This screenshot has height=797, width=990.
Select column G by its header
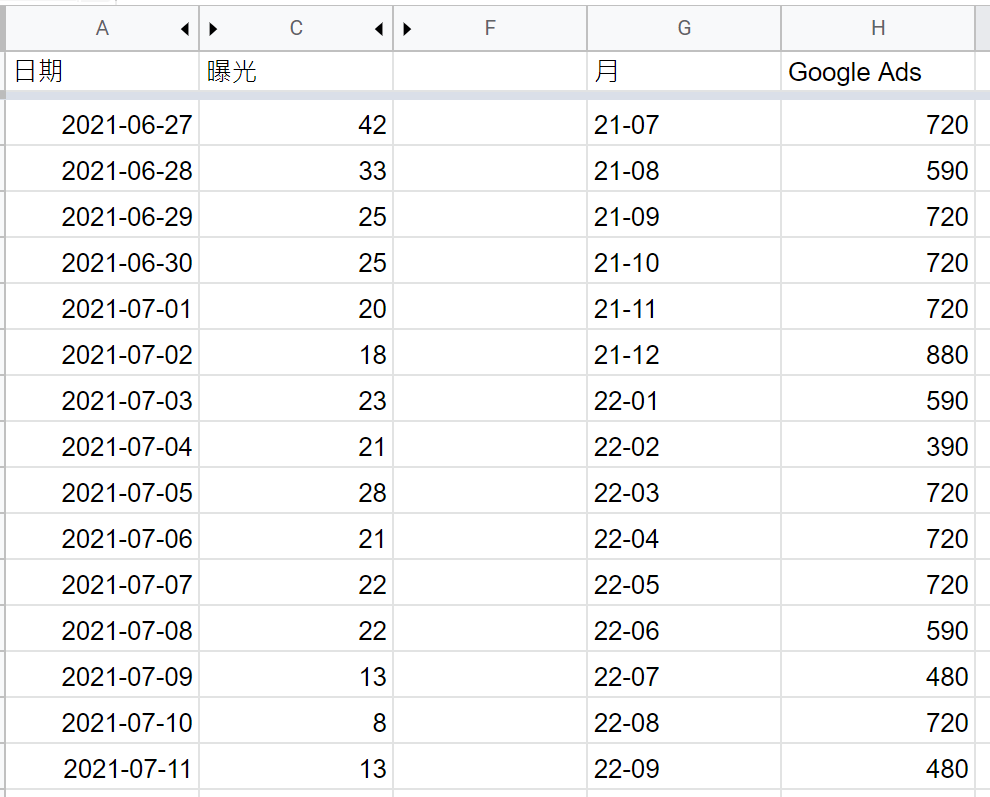click(x=684, y=28)
